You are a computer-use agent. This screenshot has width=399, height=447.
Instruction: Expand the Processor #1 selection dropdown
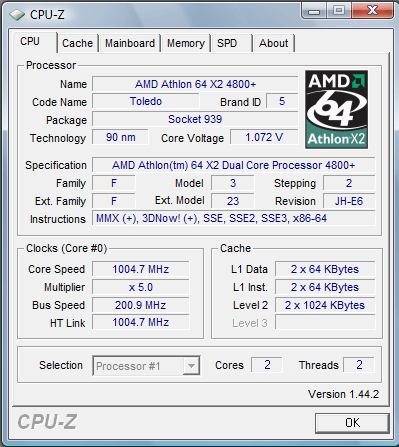[191, 366]
